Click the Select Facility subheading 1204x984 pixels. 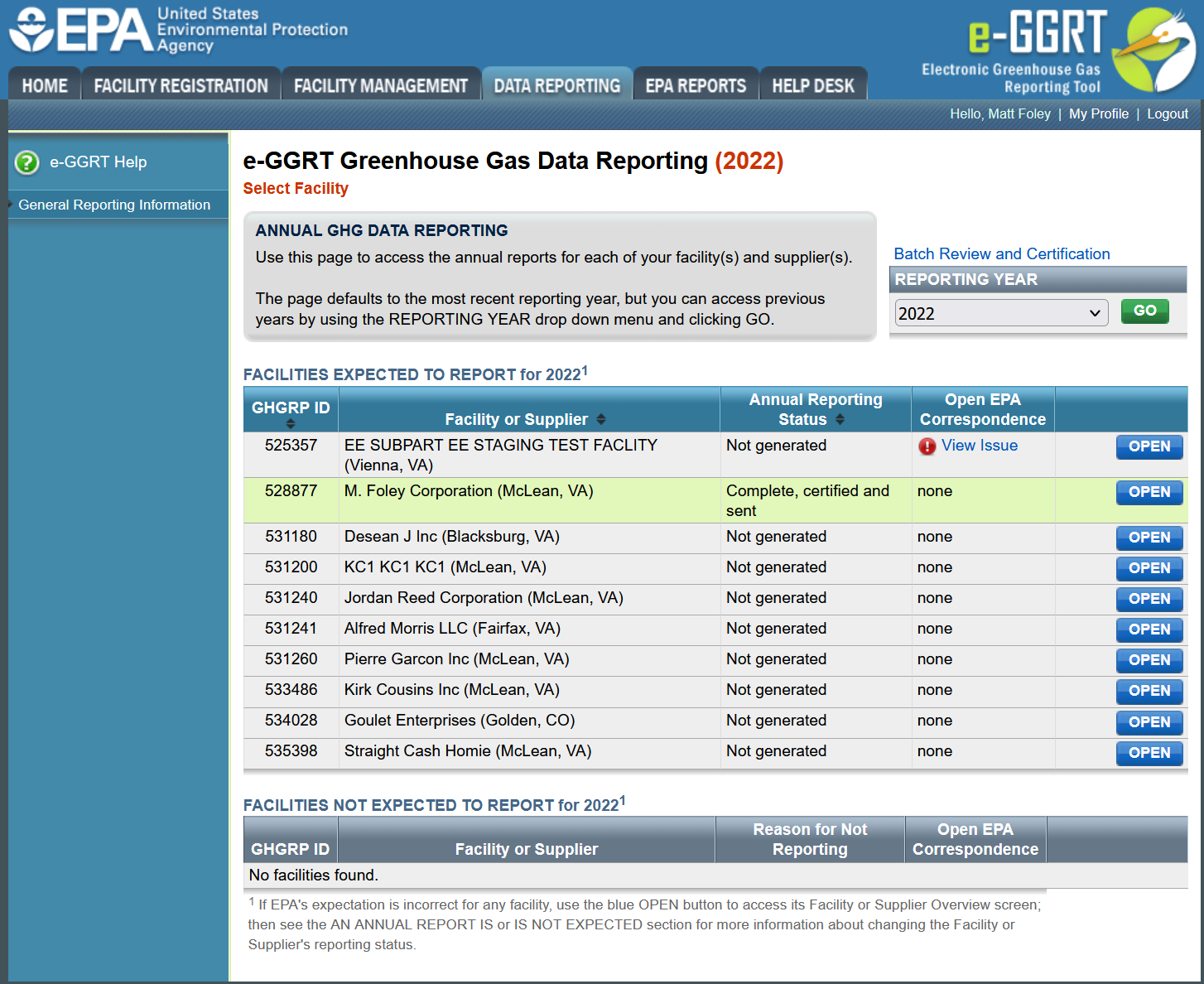tap(296, 188)
